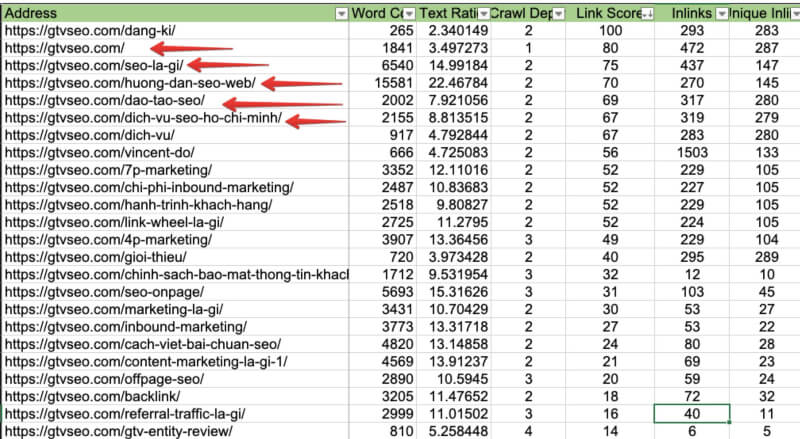Open the Word Count column filter dropdown
This screenshot has height=439, width=800.
406,13
